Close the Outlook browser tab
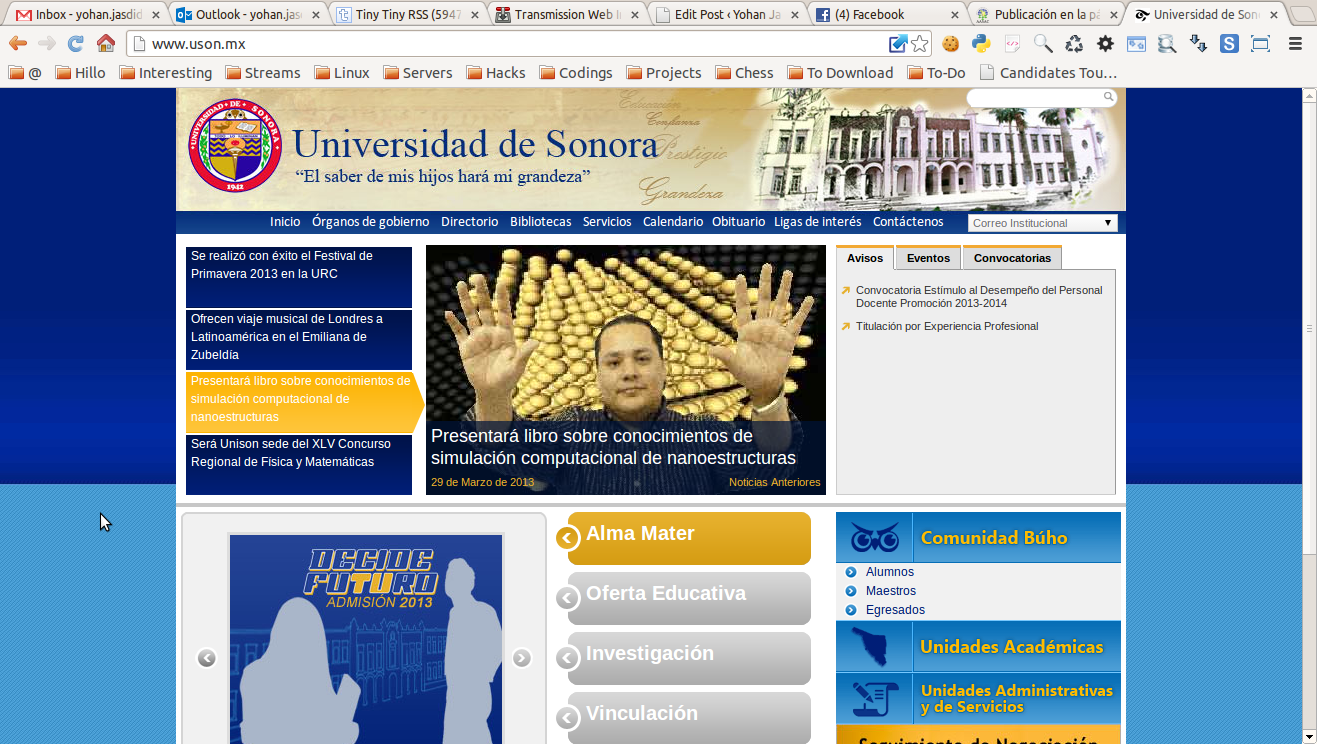 tap(316, 15)
